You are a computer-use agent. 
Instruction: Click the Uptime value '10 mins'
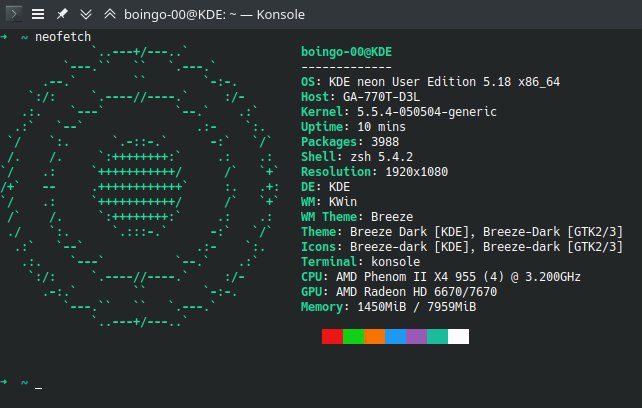pyautogui.click(x=381, y=127)
